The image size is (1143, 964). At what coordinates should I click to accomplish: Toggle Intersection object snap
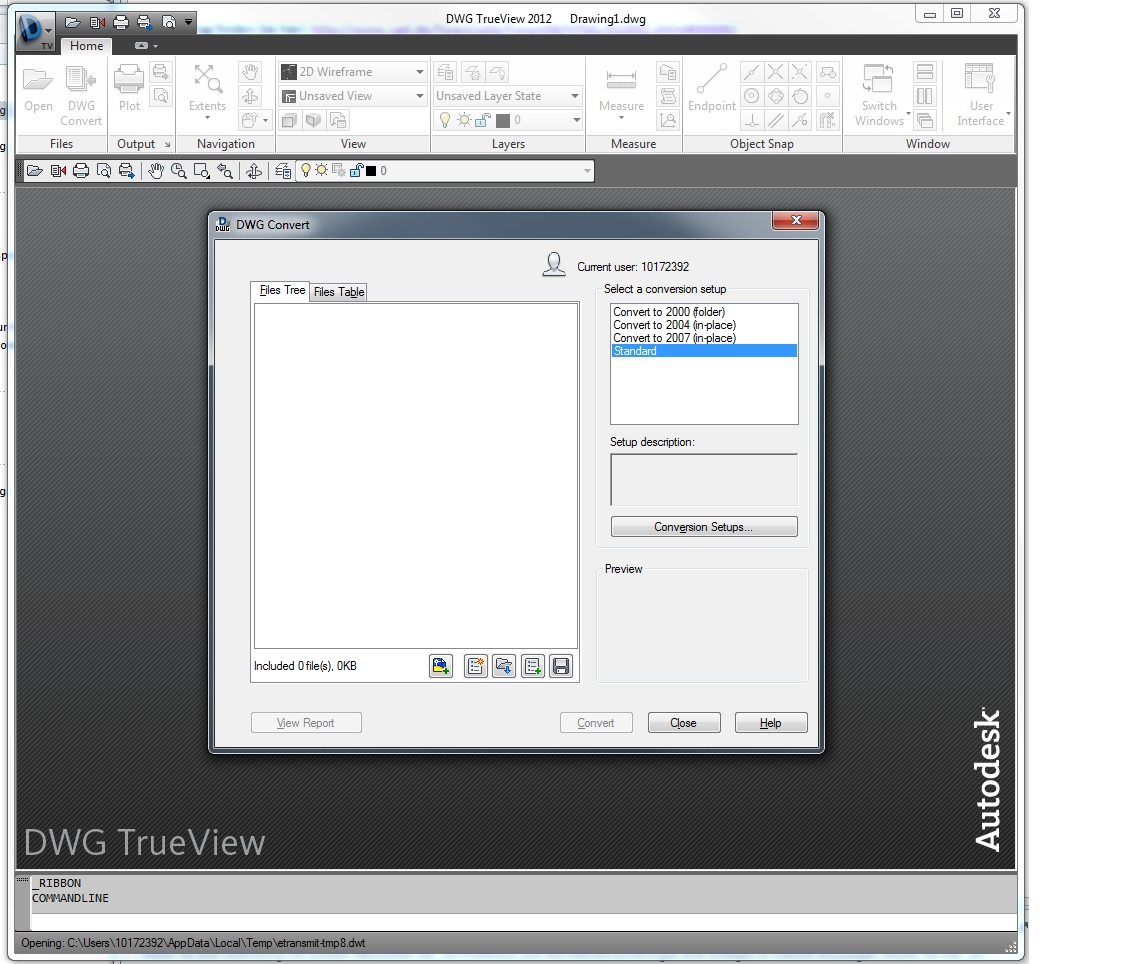[776, 71]
